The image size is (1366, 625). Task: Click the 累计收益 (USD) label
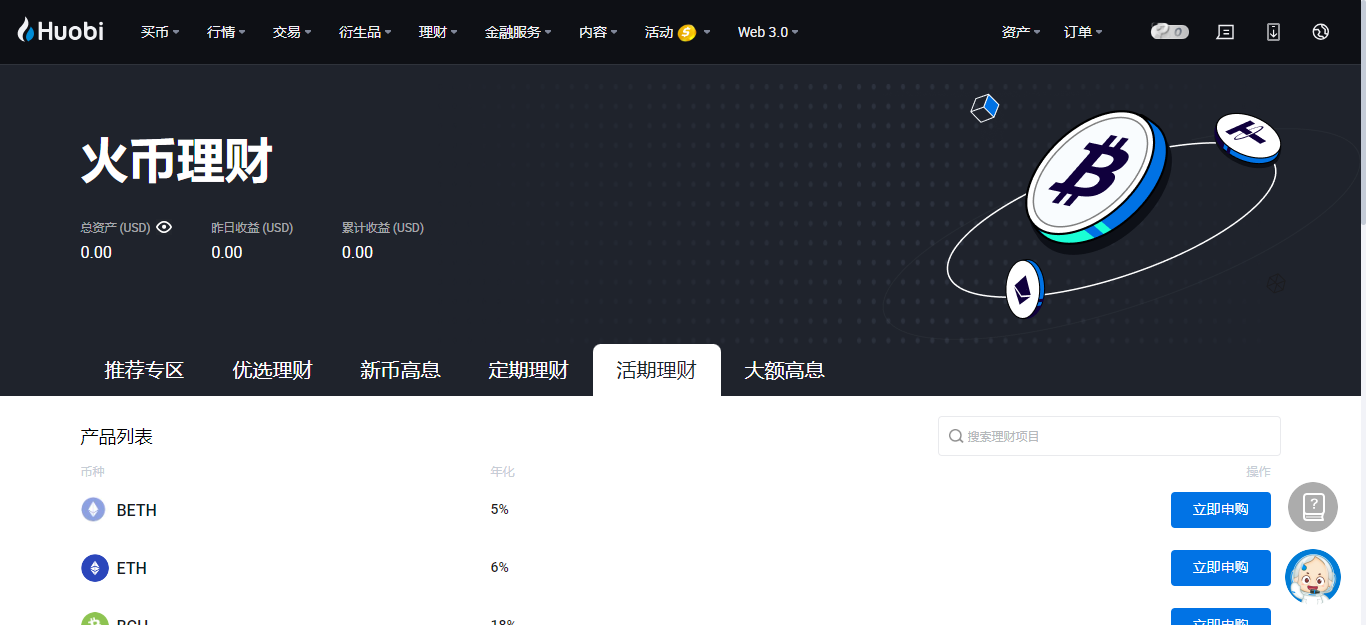point(383,228)
